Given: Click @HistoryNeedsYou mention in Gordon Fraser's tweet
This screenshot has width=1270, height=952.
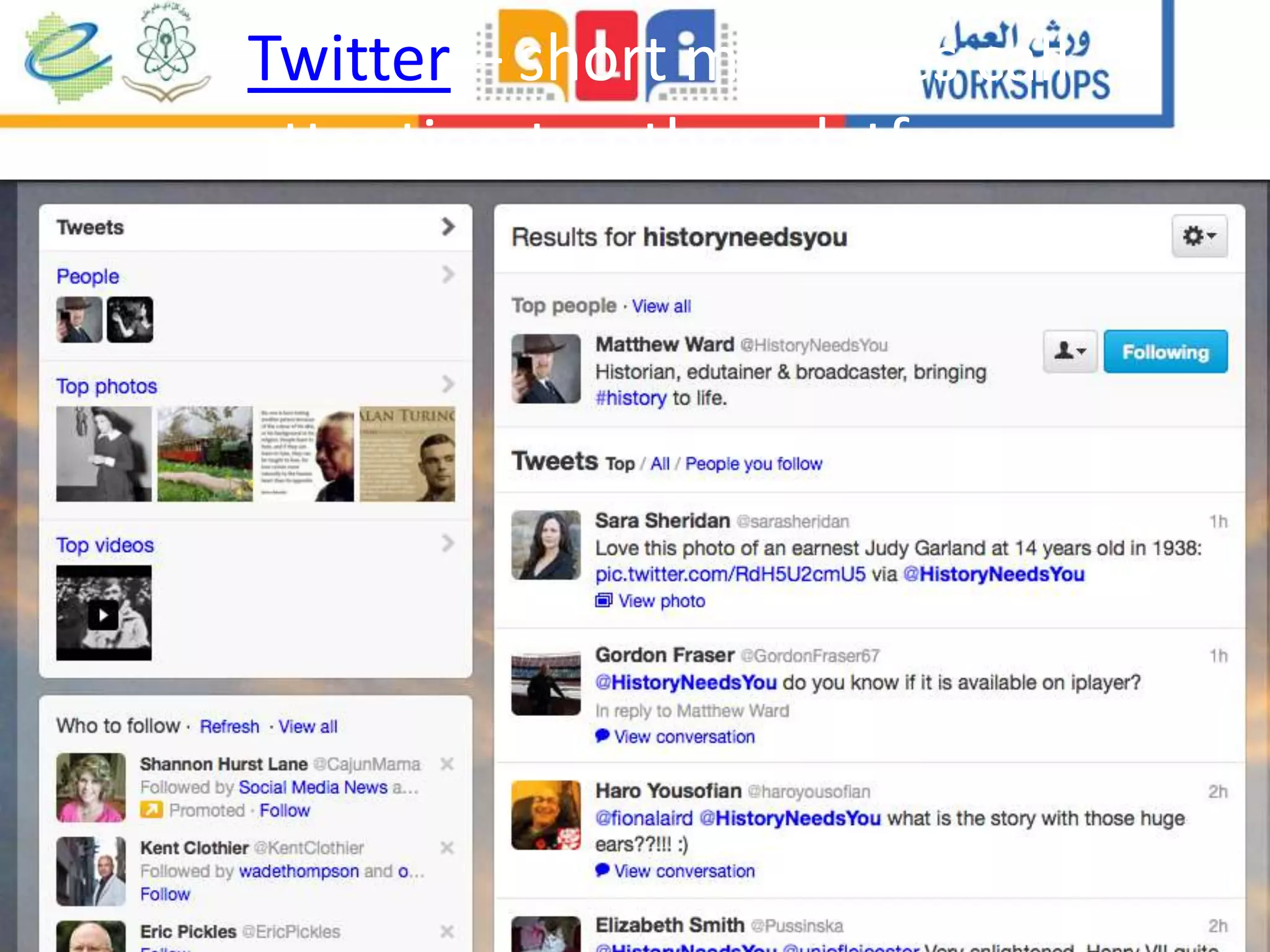Looking at the screenshot, I should coord(686,682).
